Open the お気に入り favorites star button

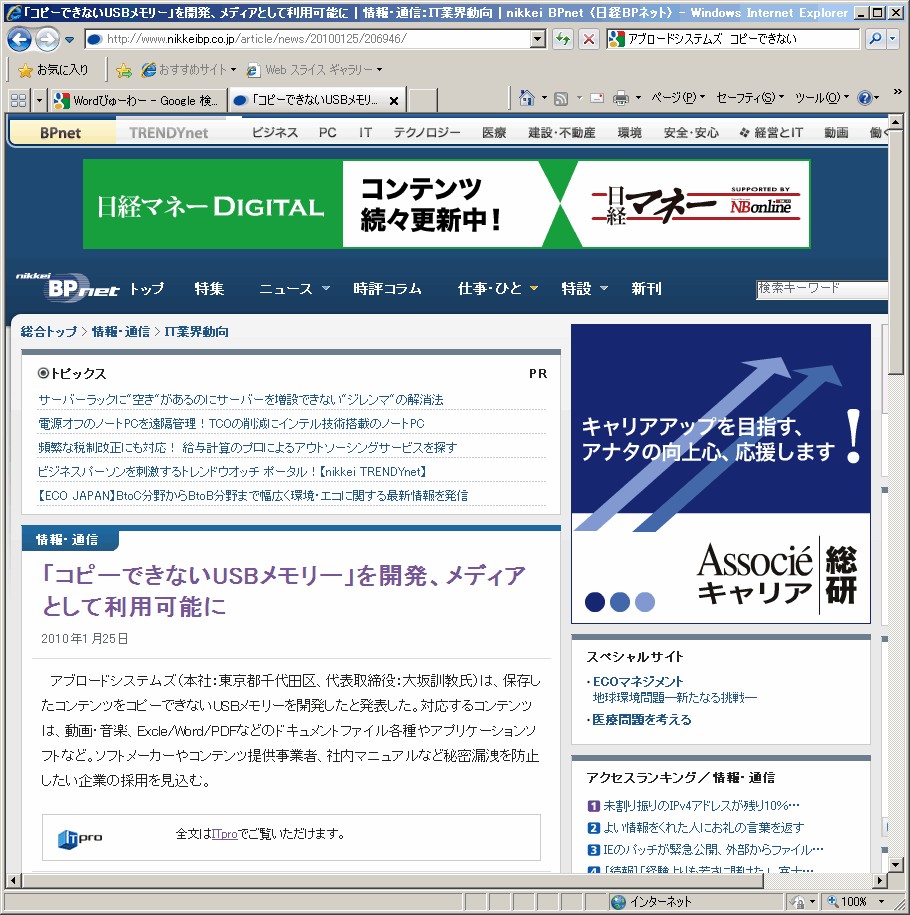(54, 69)
